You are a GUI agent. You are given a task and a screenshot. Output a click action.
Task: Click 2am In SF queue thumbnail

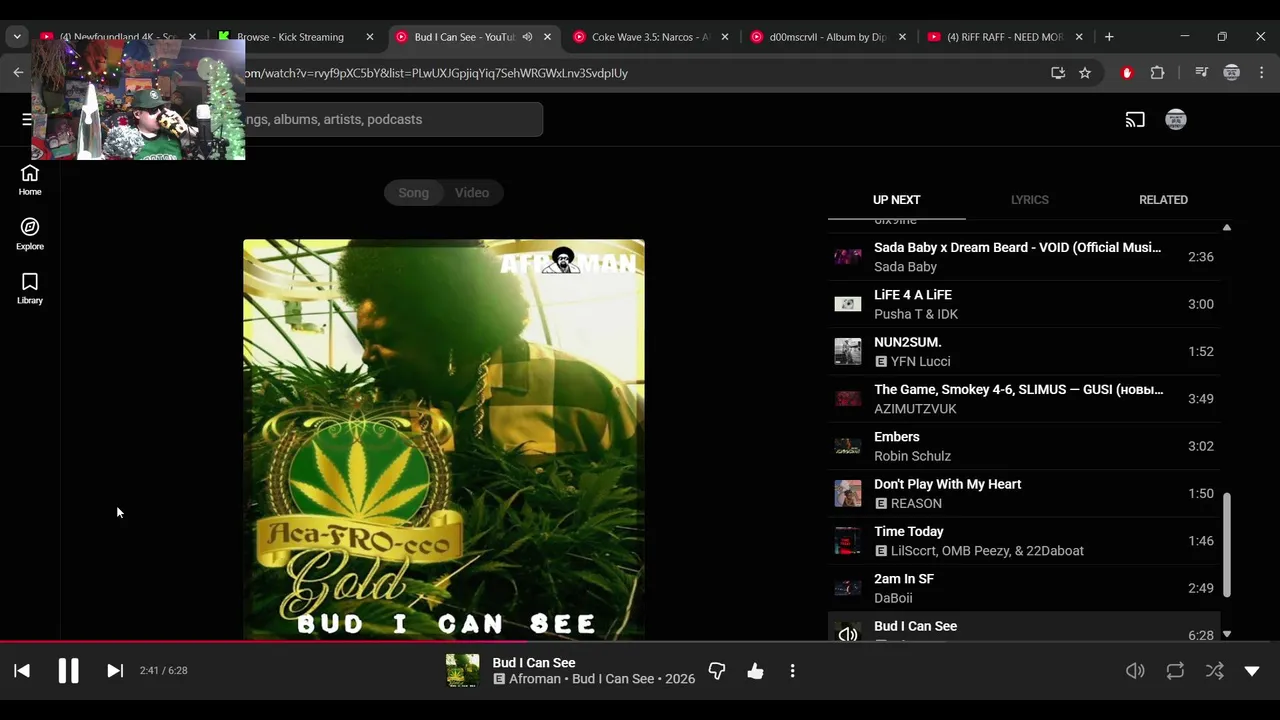(x=848, y=588)
